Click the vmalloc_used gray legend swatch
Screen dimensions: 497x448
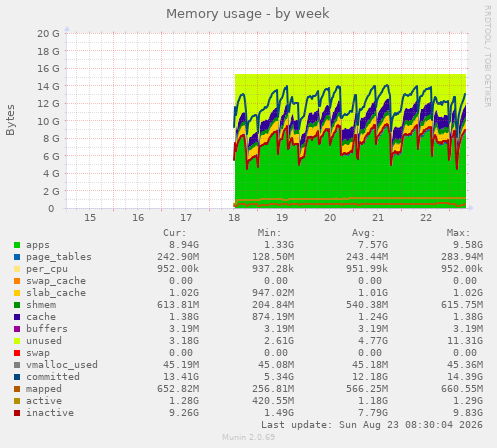[17, 365]
